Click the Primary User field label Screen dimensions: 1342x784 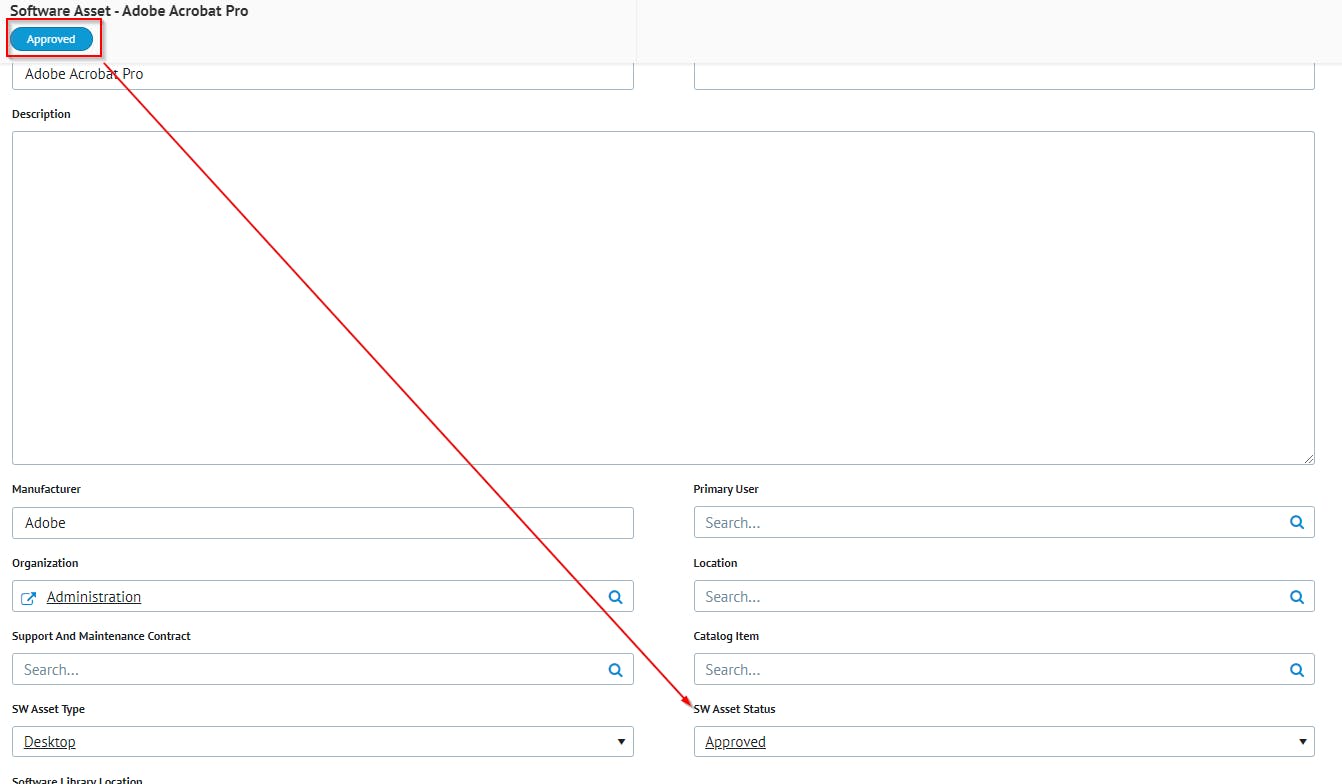pyautogui.click(x=726, y=489)
